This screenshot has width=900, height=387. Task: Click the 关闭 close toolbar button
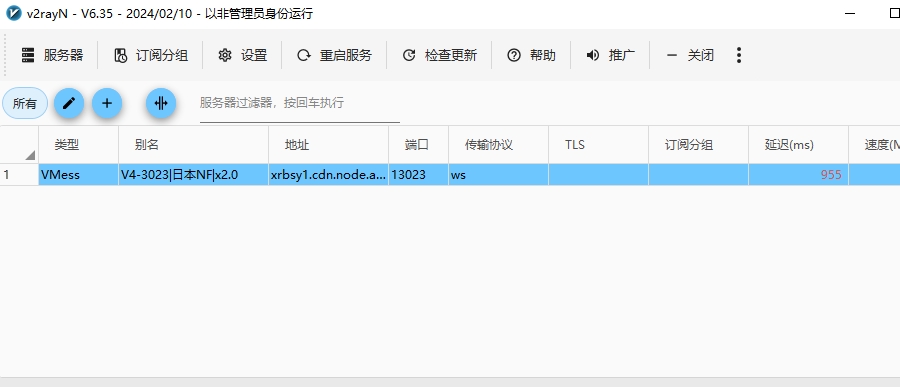(689, 55)
